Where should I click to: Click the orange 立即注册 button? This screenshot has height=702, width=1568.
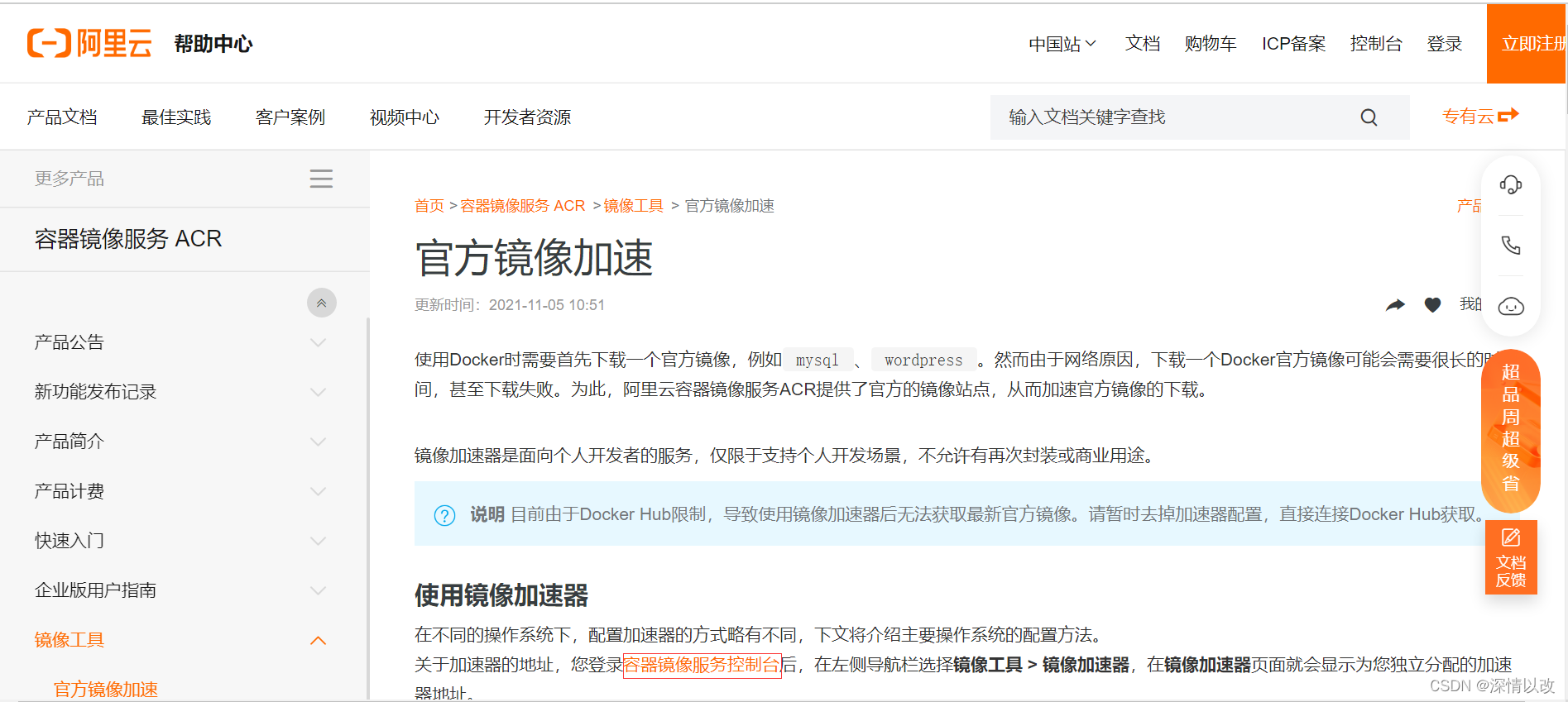coord(1527,44)
